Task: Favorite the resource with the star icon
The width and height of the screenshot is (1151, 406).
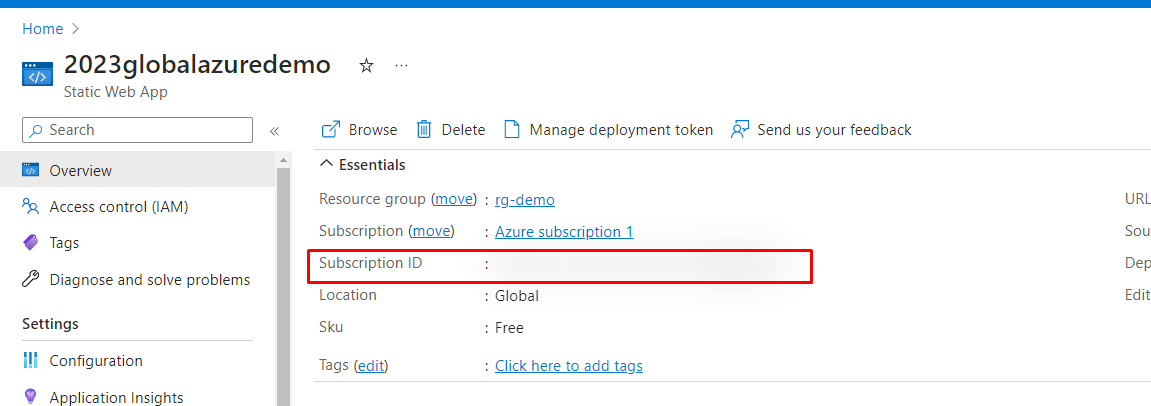Action: (366, 66)
